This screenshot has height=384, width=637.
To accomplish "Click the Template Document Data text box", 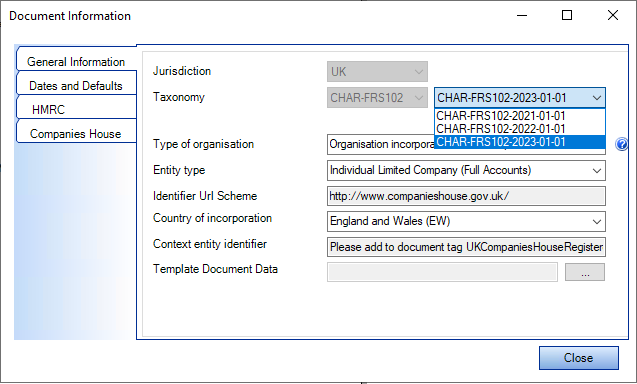I will click(x=442, y=272).
